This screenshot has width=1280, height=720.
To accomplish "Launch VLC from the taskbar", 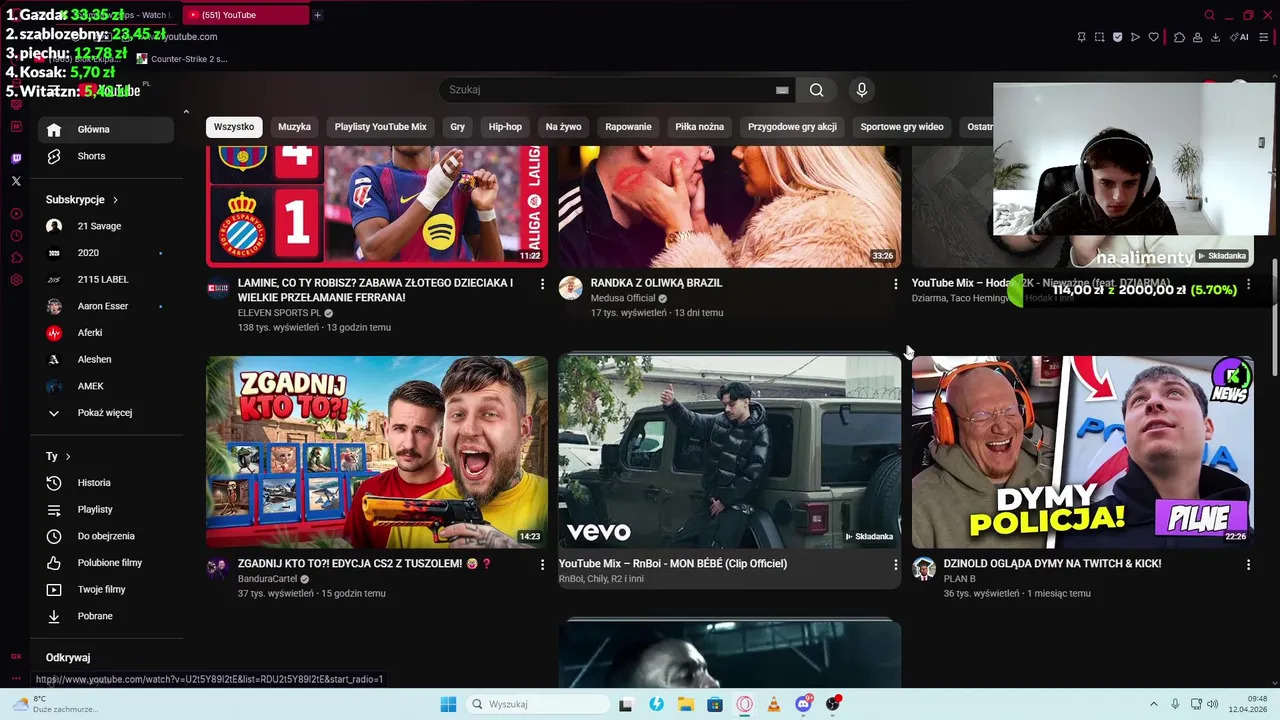I will click(773, 704).
